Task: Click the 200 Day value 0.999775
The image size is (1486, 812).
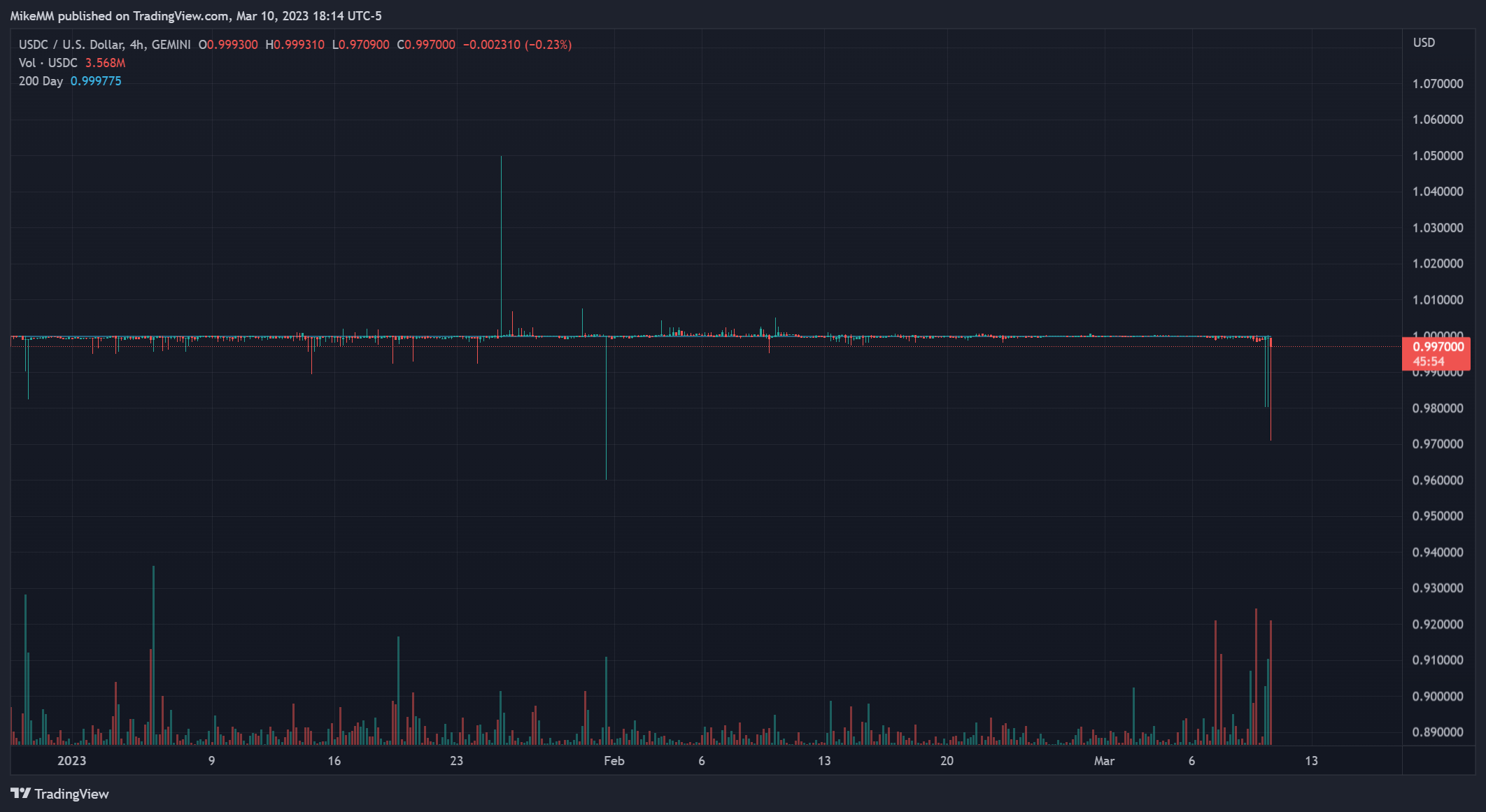Action: (x=96, y=81)
